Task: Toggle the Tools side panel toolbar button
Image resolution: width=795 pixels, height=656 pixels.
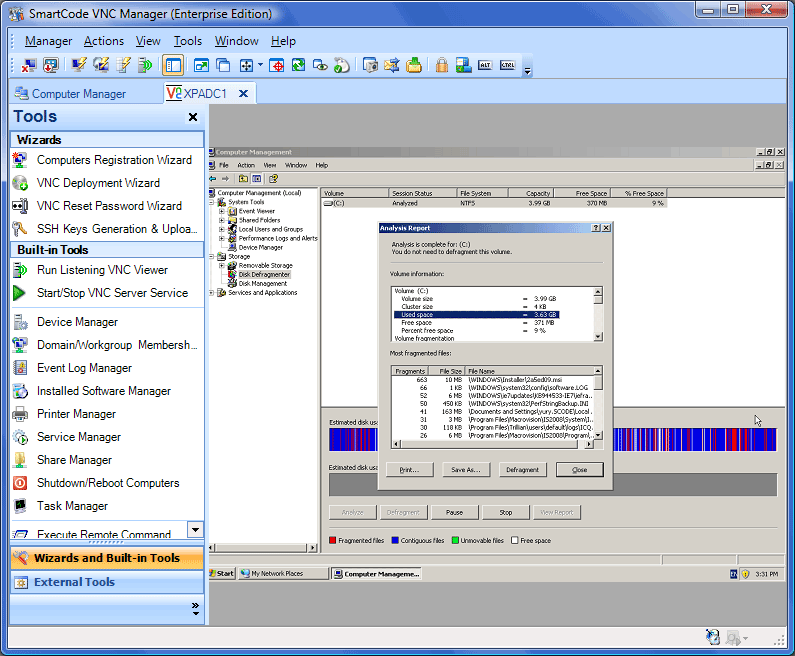Action: tap(173, 65)
